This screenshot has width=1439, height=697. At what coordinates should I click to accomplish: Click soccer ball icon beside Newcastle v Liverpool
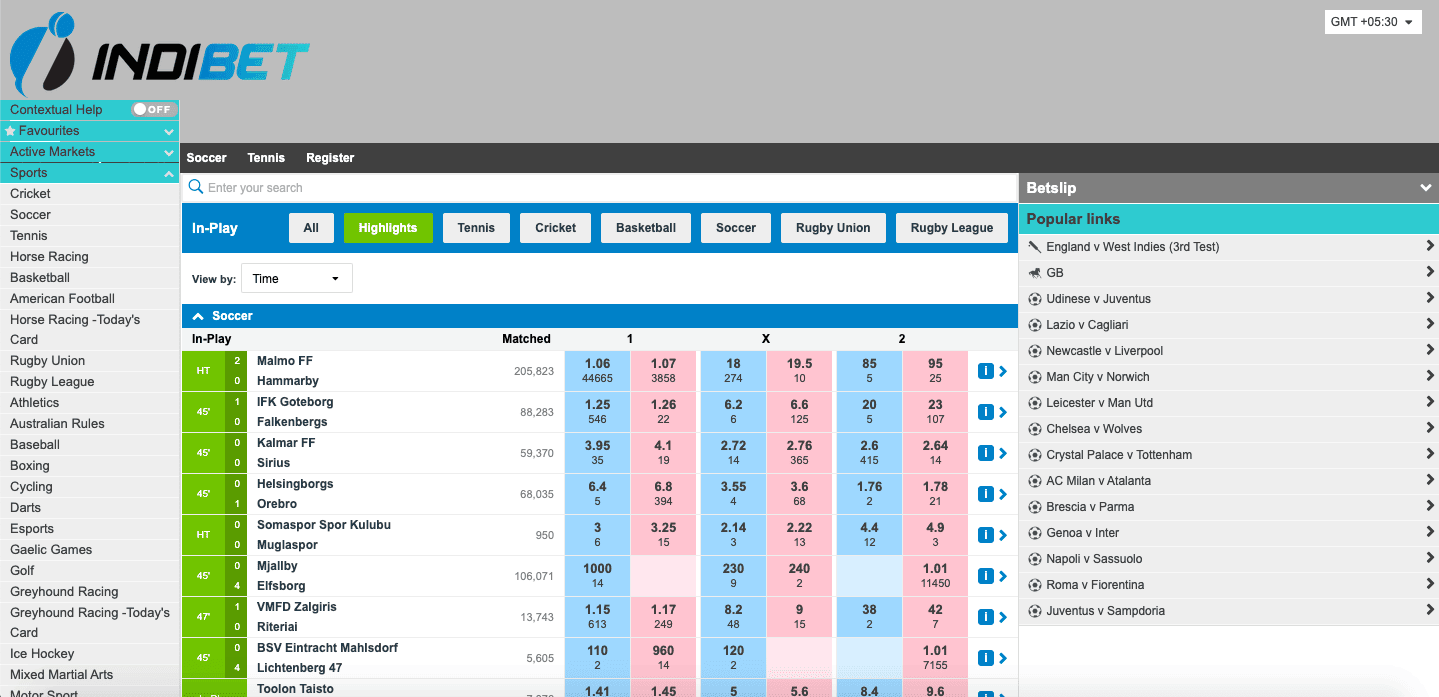tap(1035, 351)
